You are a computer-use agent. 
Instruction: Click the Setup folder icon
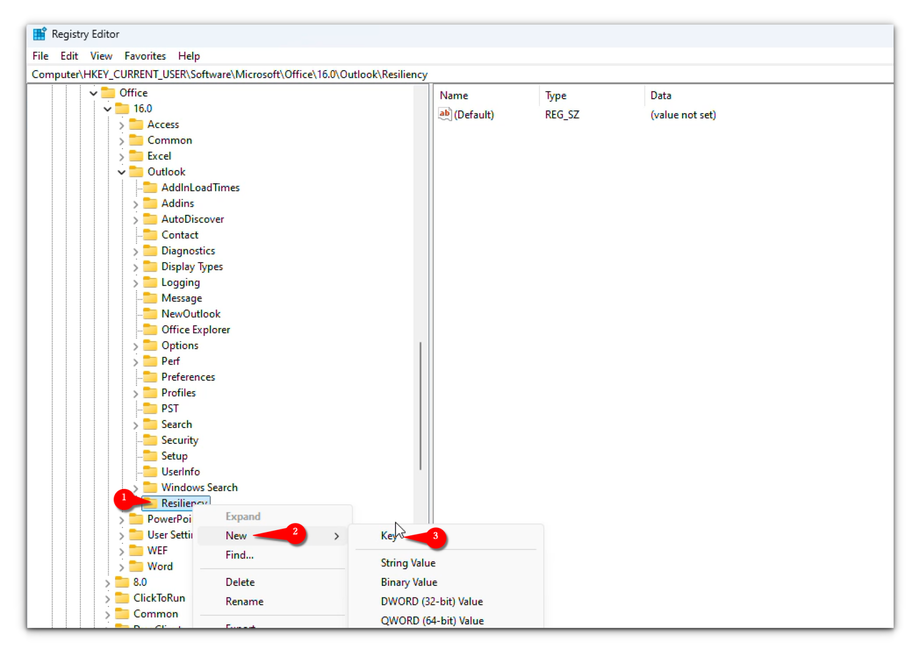pyautogui.click(x=150, y=457)
